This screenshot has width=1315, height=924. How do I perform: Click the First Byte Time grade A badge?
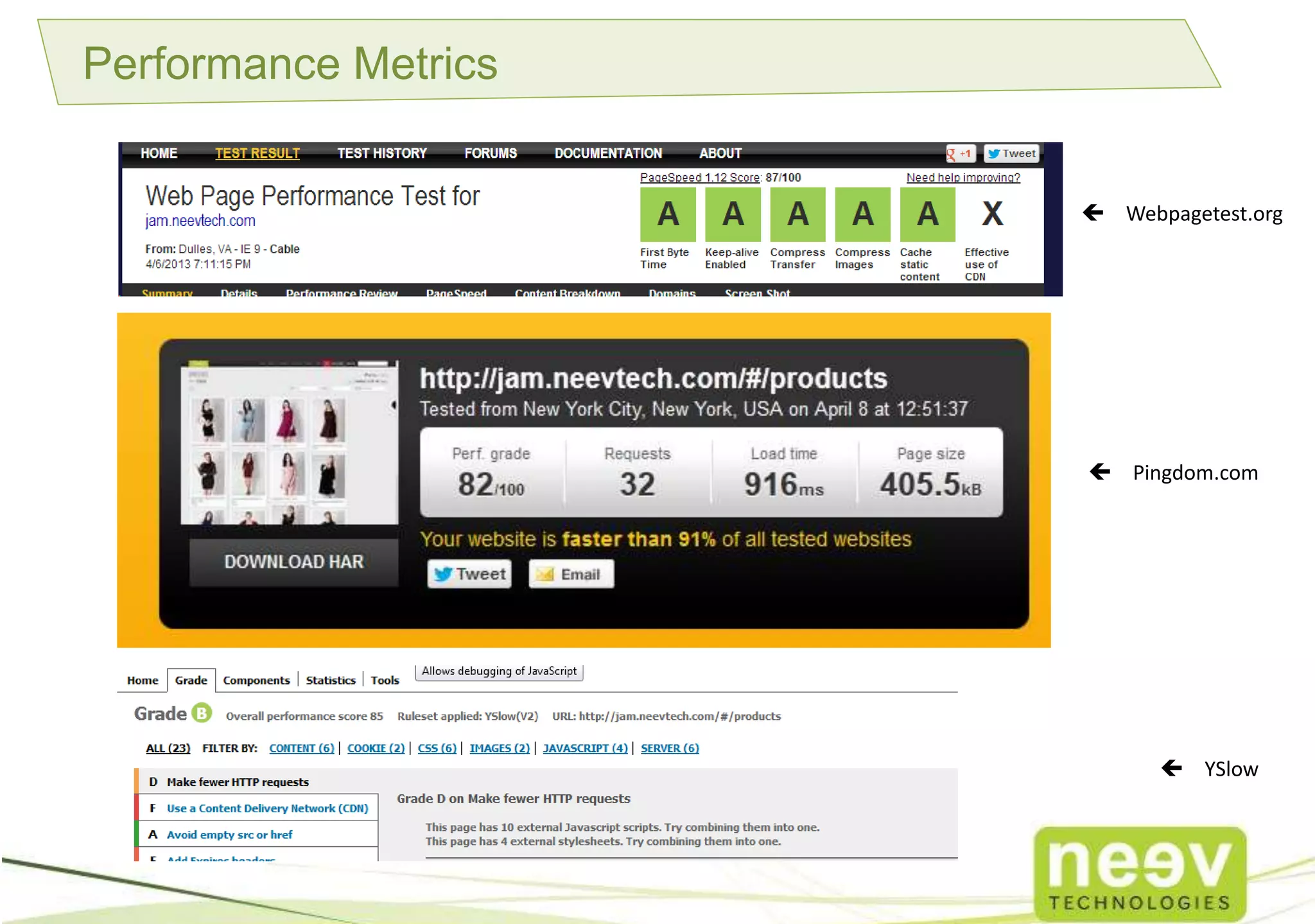point(668,214)
